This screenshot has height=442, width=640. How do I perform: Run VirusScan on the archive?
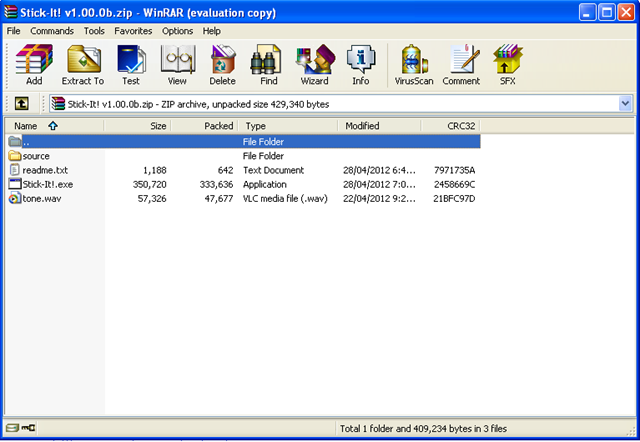point(414,65)
